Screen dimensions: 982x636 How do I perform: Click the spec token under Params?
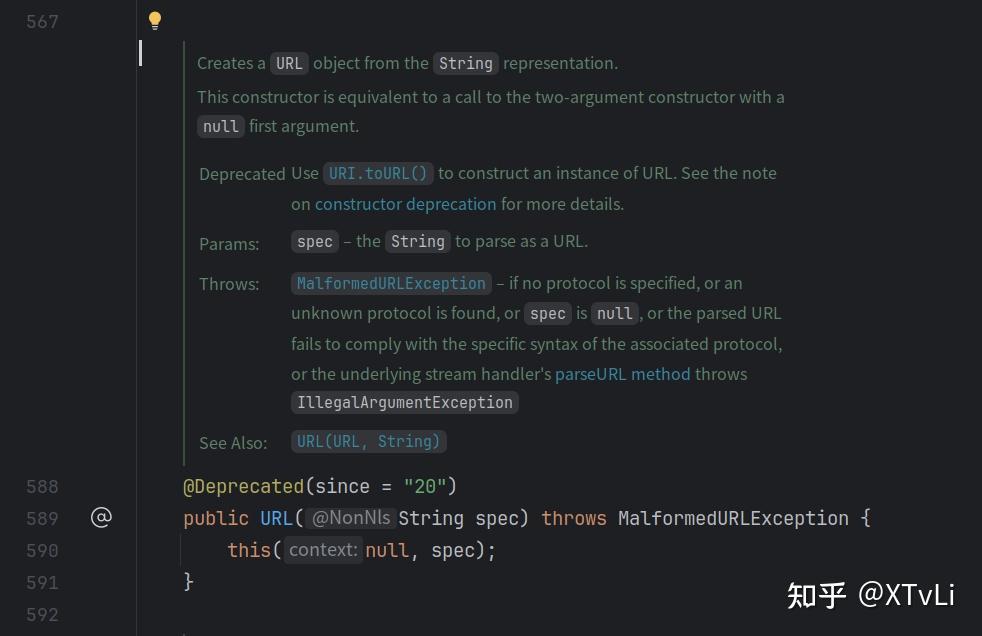coord(314,241)
